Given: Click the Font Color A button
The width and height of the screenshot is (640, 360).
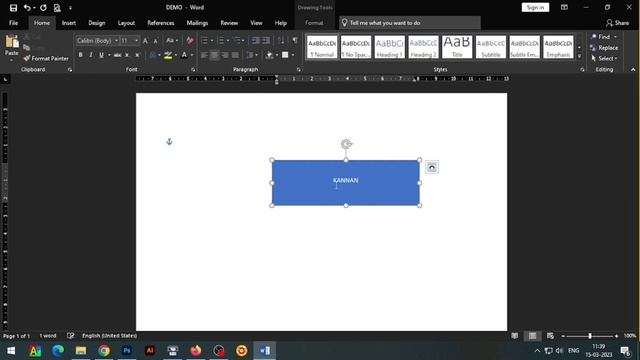Looking at the screenshot, I should 184,55.
